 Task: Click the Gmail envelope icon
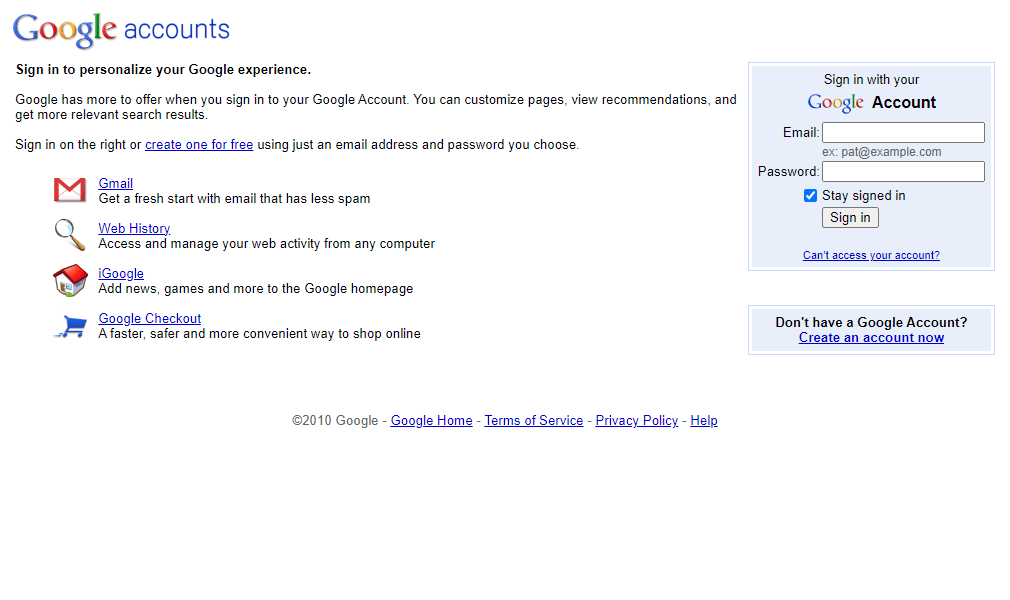(x=70, y=190)
